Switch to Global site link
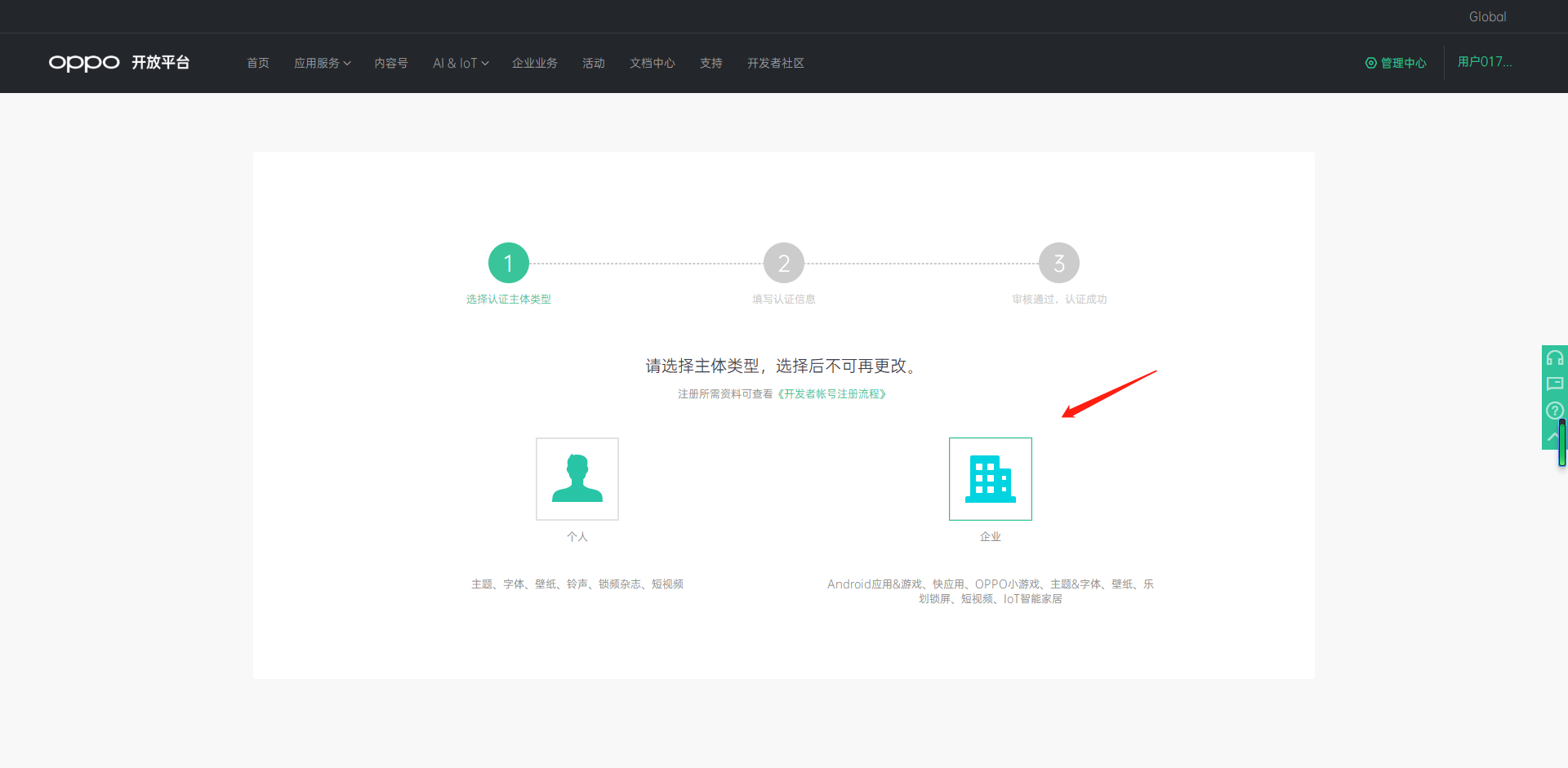Image resolution: width=1568 pixels, height=768 pixels. (1488, 16)
